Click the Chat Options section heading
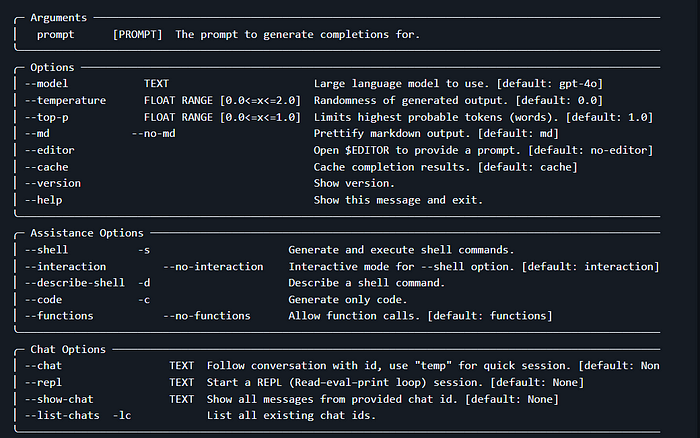Viewport: 700px width, 438px height. click(68, 349)
